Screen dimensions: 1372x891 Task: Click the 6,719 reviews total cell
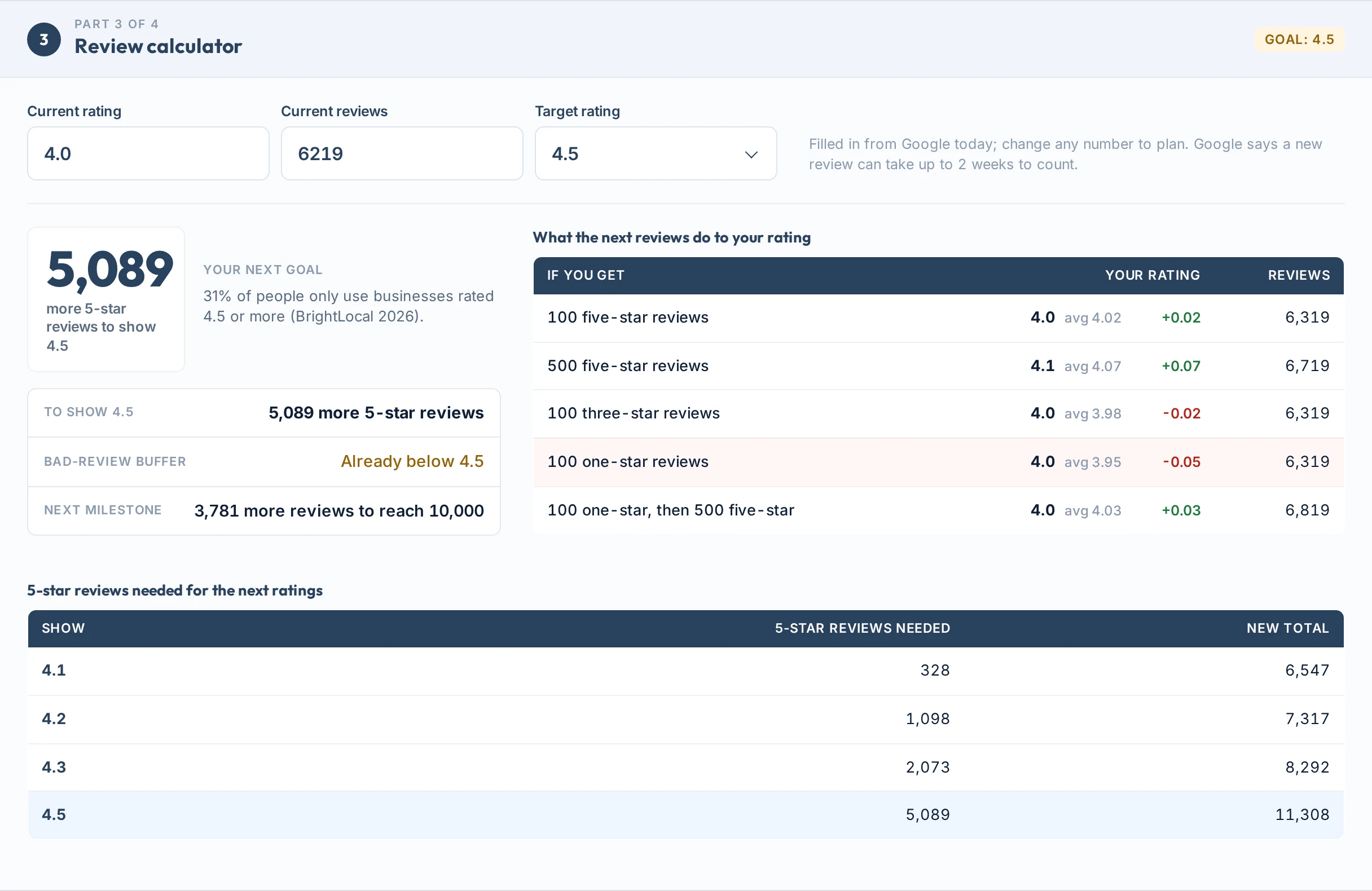(x=1308, y=366)
